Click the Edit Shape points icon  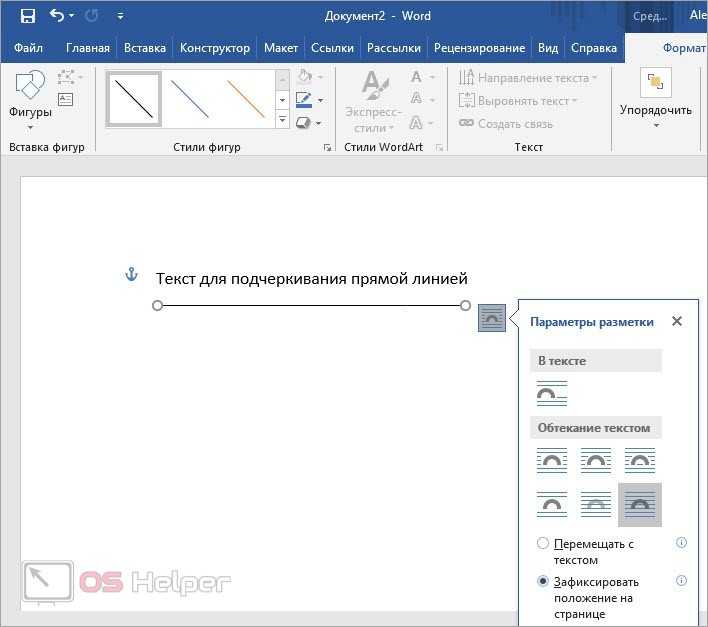[67, 77]
